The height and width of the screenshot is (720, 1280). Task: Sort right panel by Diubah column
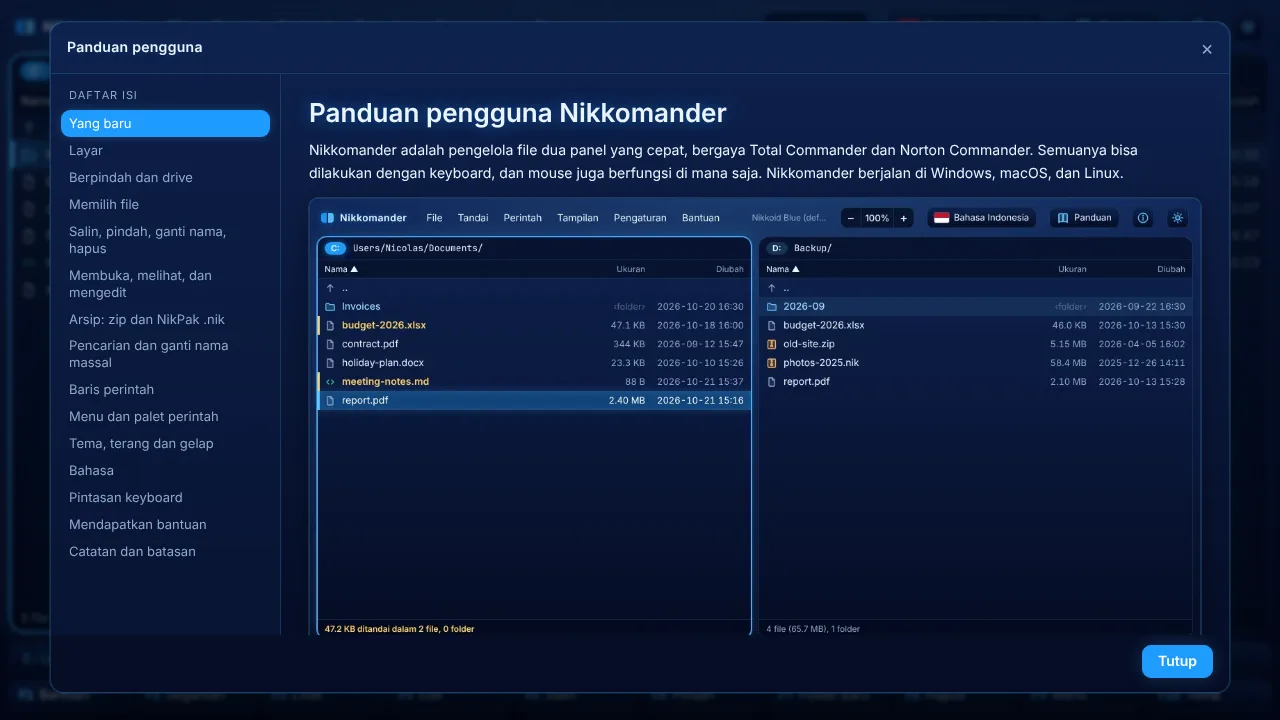point(1171,269)
